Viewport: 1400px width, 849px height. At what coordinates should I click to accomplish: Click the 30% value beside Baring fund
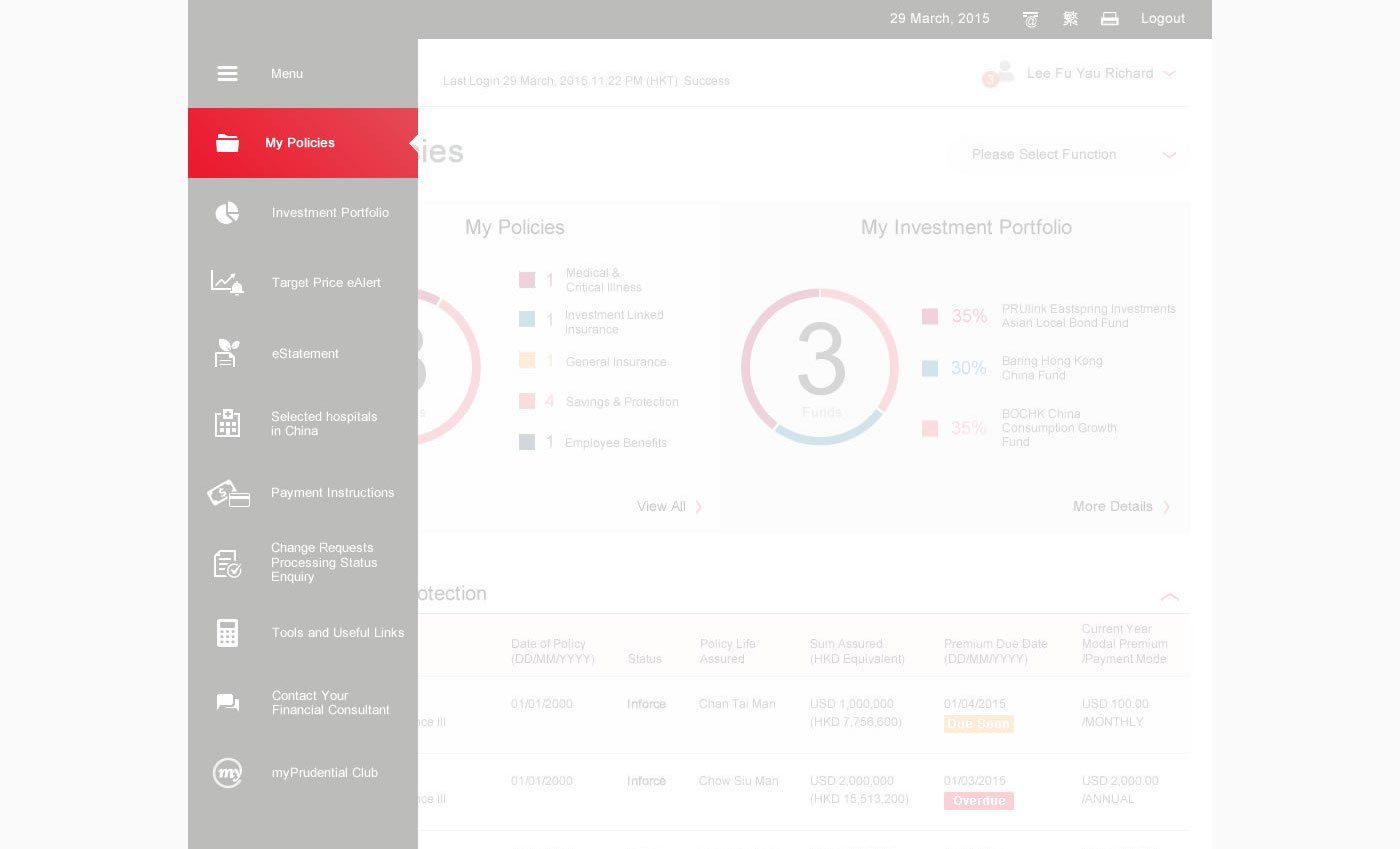coord(969,368)
